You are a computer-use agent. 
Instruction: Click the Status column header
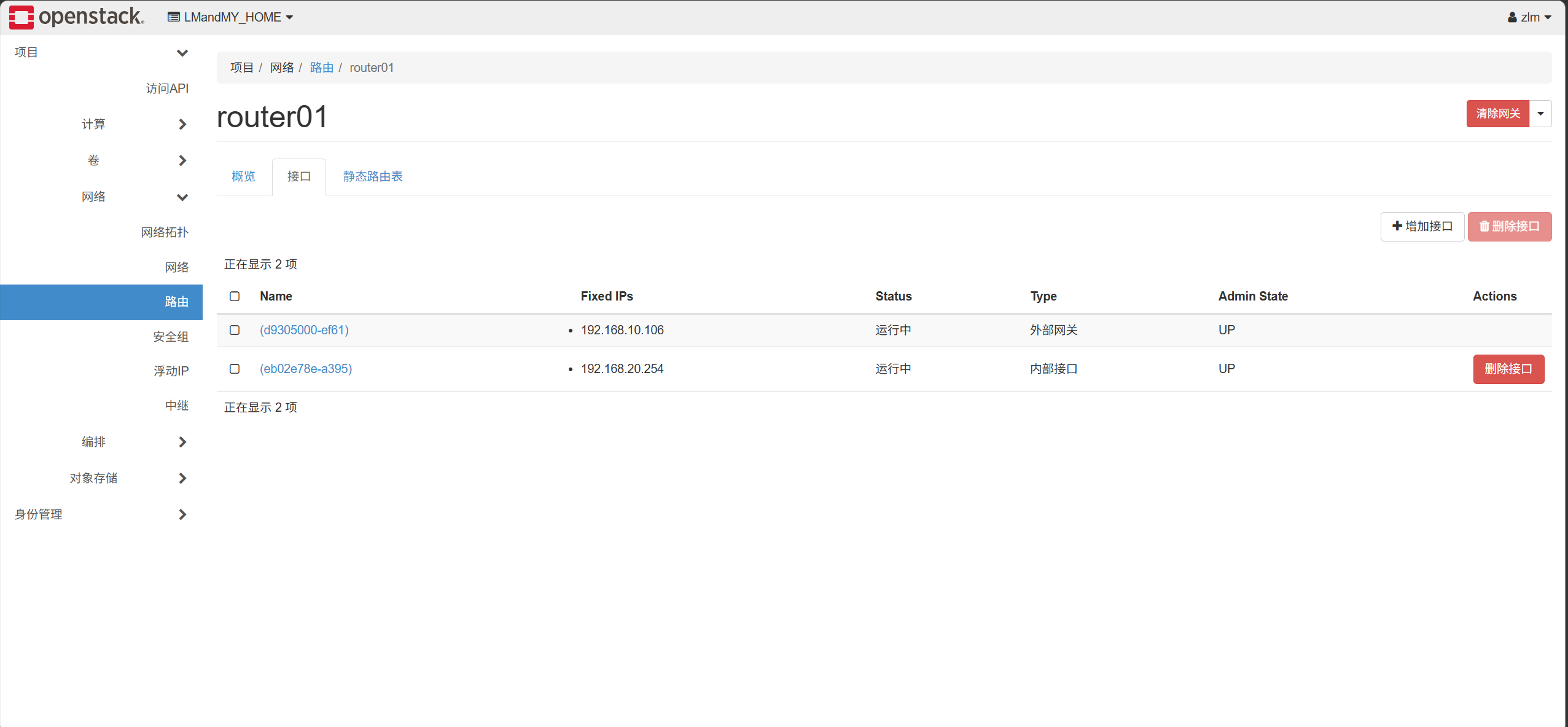click(894, 296)
